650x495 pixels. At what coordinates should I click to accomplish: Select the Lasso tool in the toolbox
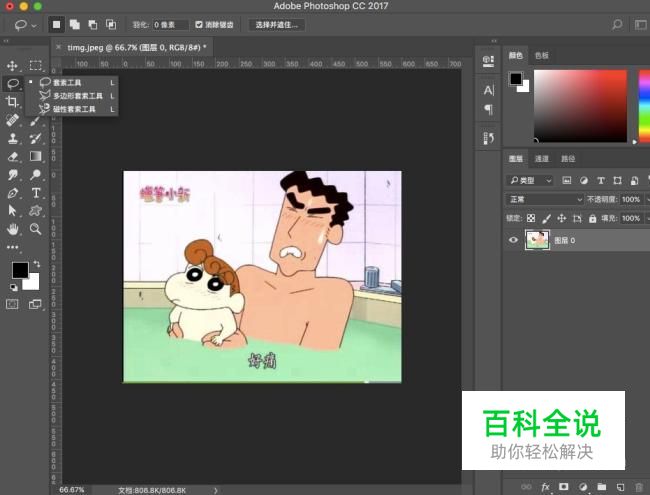tap(13, 83)
